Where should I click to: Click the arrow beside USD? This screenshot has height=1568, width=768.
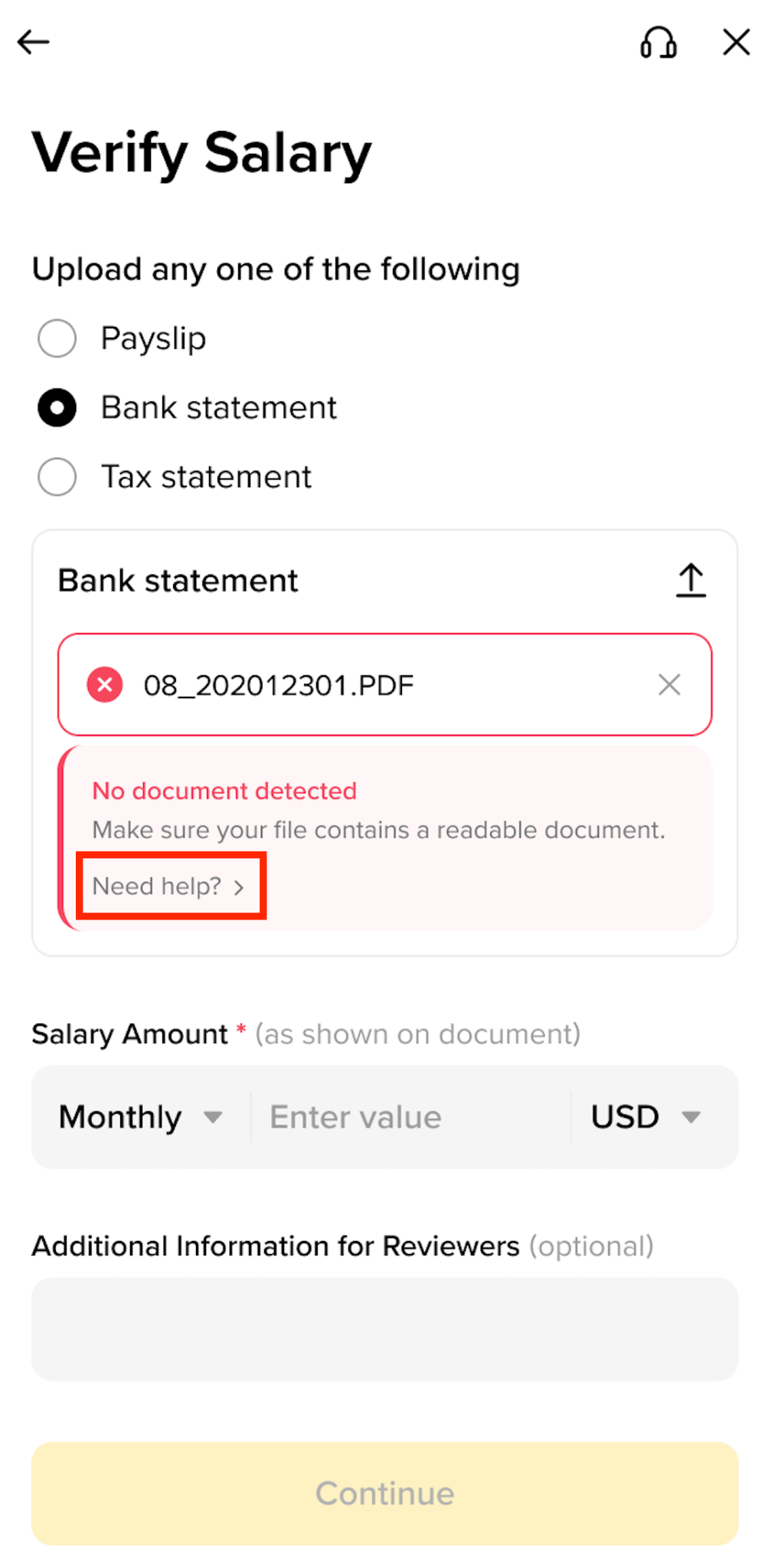(x=691, y=1118)
